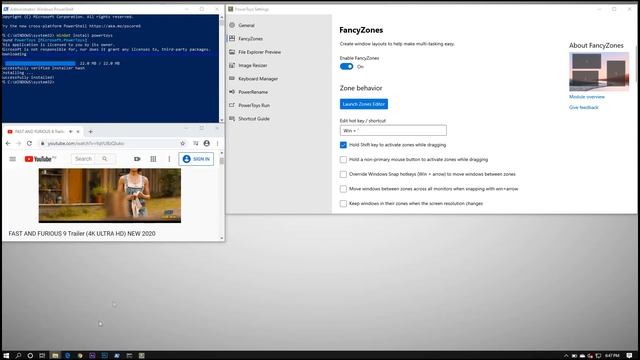
Task: Click the YouTube logo
Action: pyautogui.click(x=40, y=159)
